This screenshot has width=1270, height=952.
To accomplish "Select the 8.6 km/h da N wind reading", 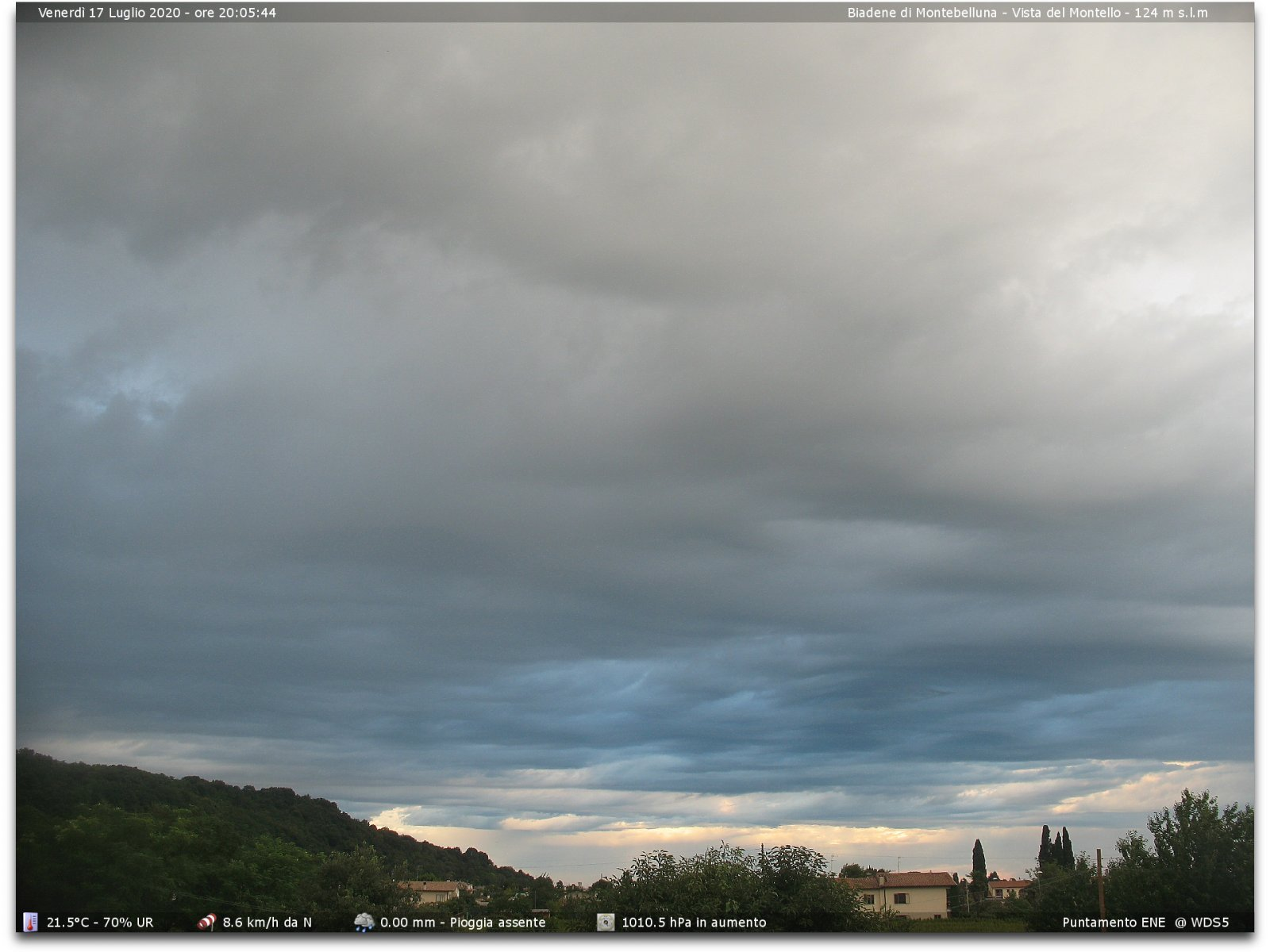I will click(x=267, y=923).
